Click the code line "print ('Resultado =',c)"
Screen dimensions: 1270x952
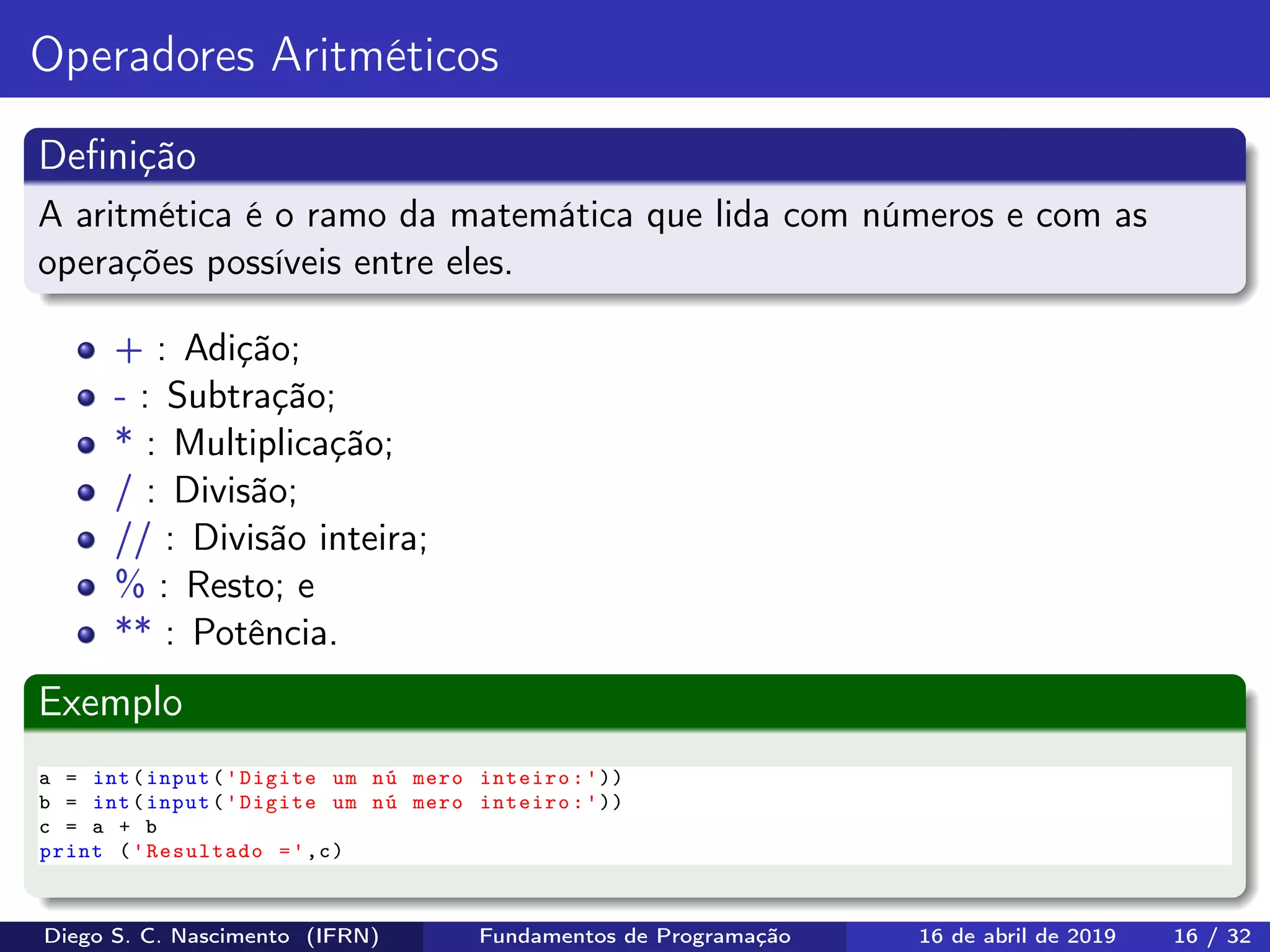[190, 852]
